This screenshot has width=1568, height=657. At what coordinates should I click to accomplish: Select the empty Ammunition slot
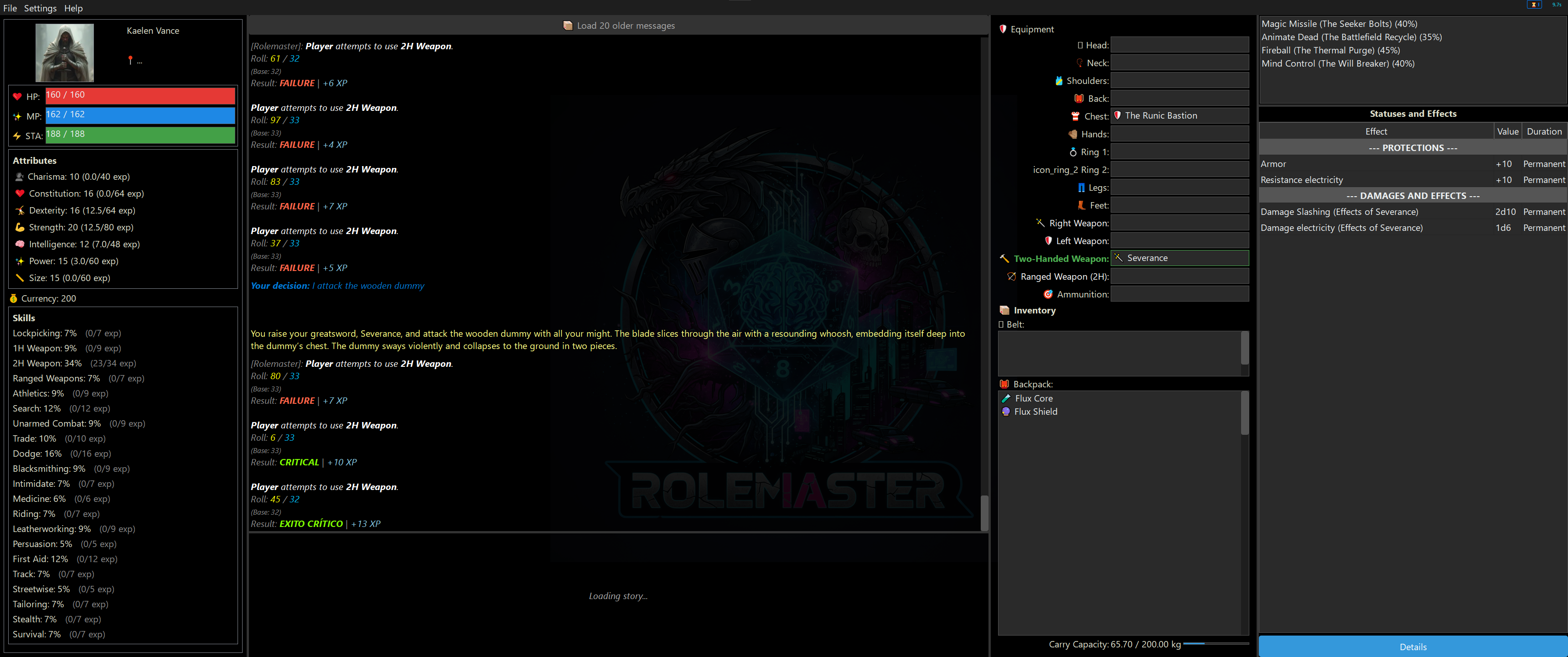[x=1180, y=293]
